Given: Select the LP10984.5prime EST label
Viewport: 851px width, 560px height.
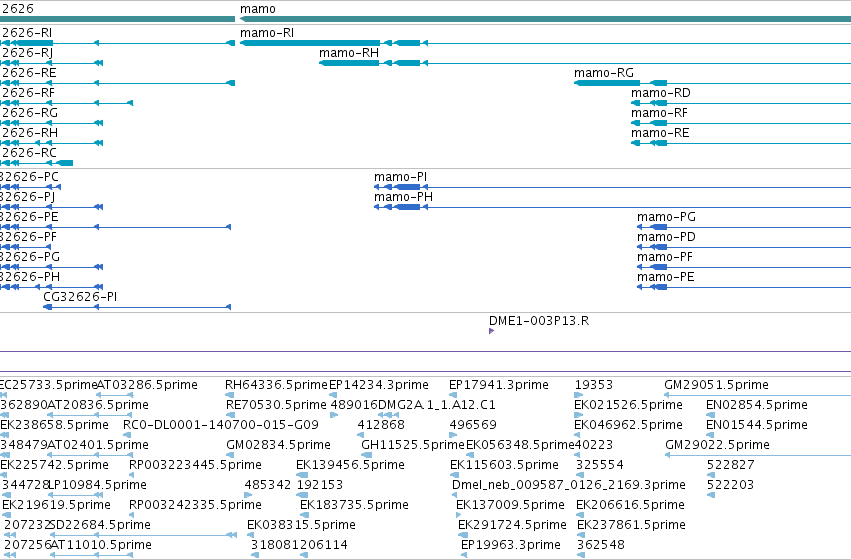Looking at the screenshot, I should 98,485.
